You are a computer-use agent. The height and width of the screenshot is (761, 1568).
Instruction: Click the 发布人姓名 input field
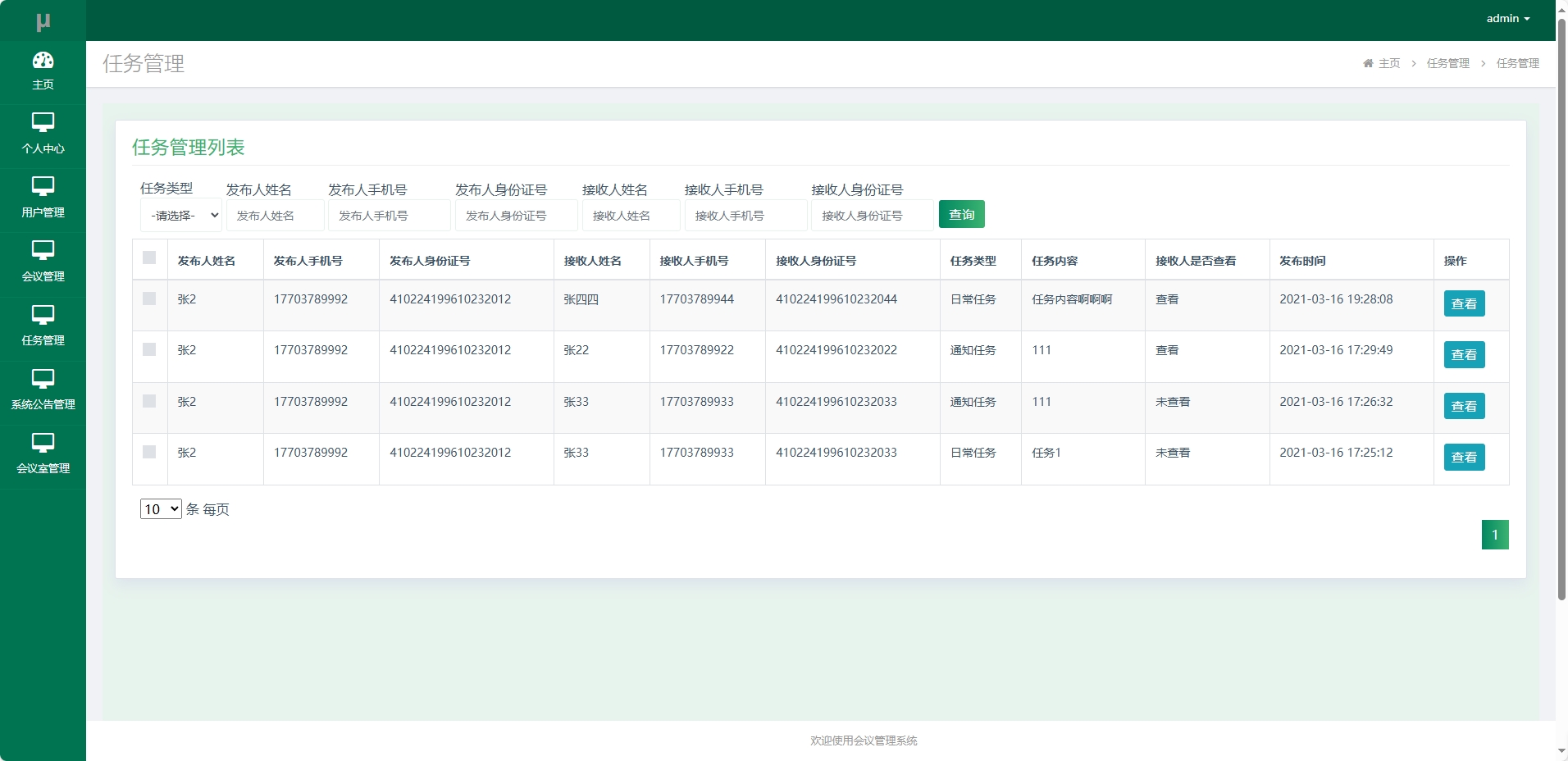pos(275,215)
